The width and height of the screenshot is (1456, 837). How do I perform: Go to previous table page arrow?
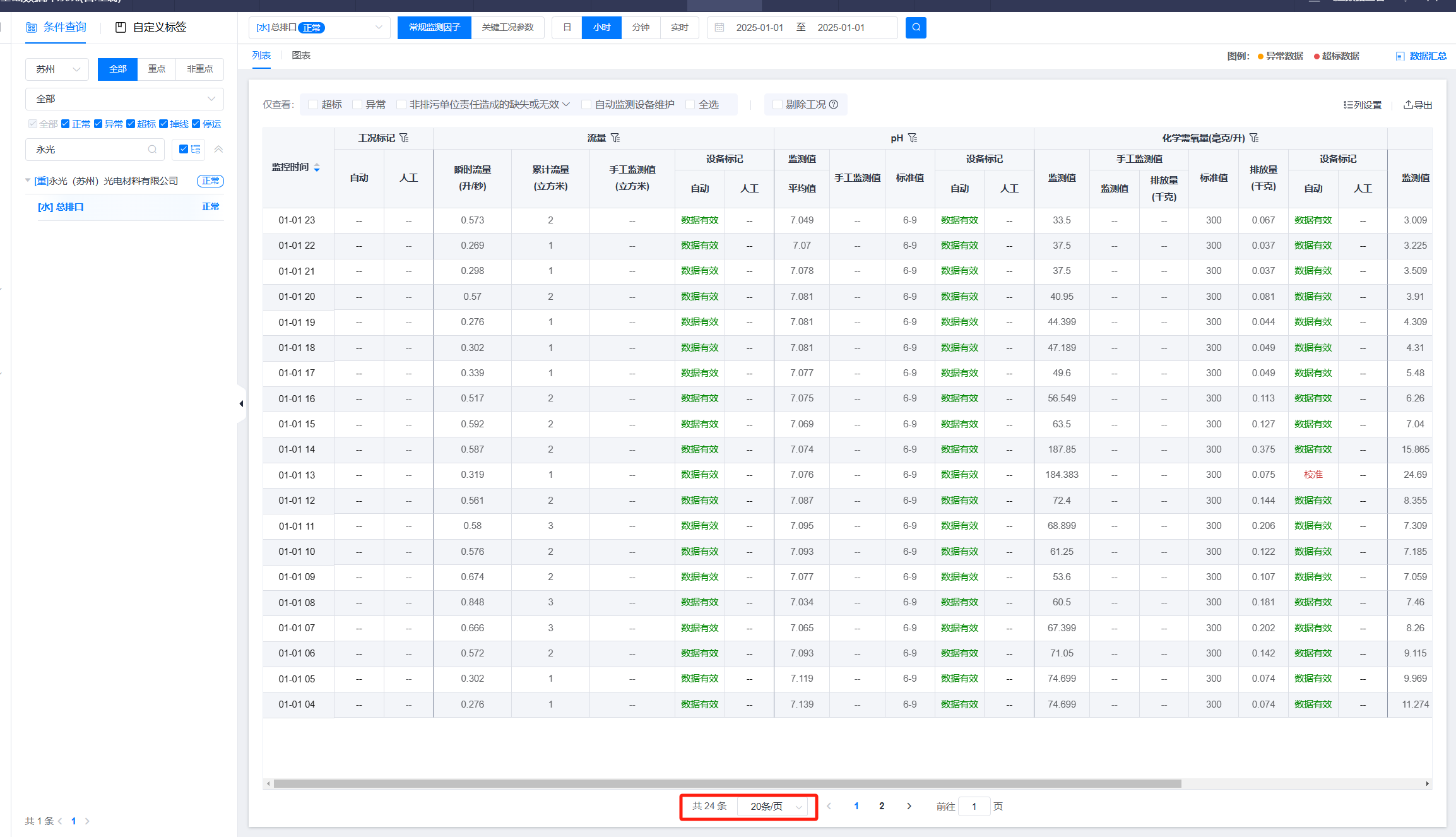(829, 806)
